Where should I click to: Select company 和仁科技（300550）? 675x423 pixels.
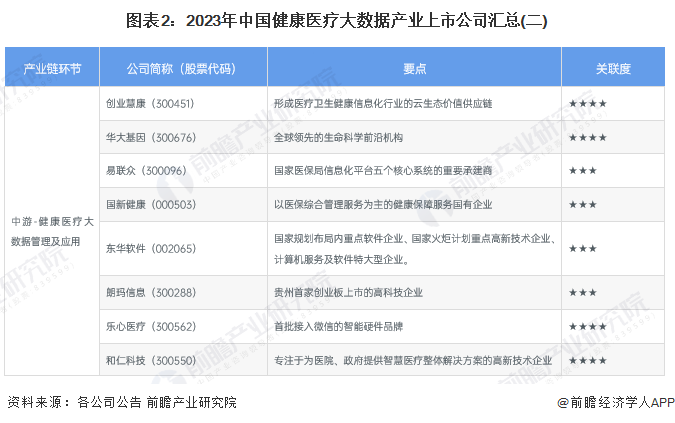pos(151,360)
